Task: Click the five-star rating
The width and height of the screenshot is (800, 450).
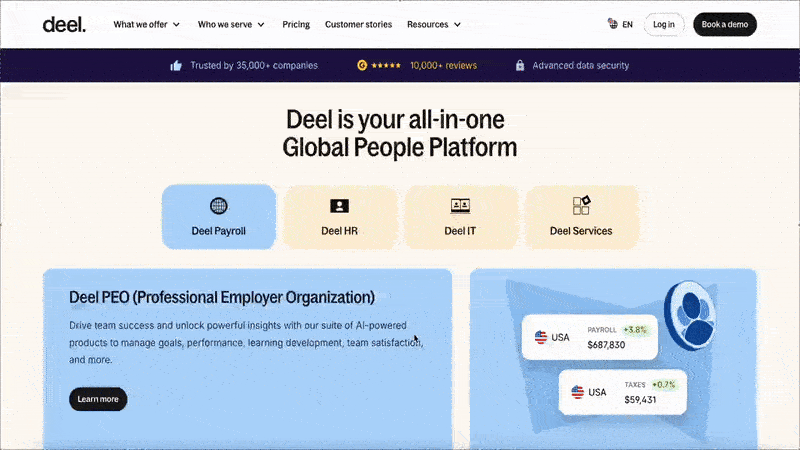Action: click(386, 65)
